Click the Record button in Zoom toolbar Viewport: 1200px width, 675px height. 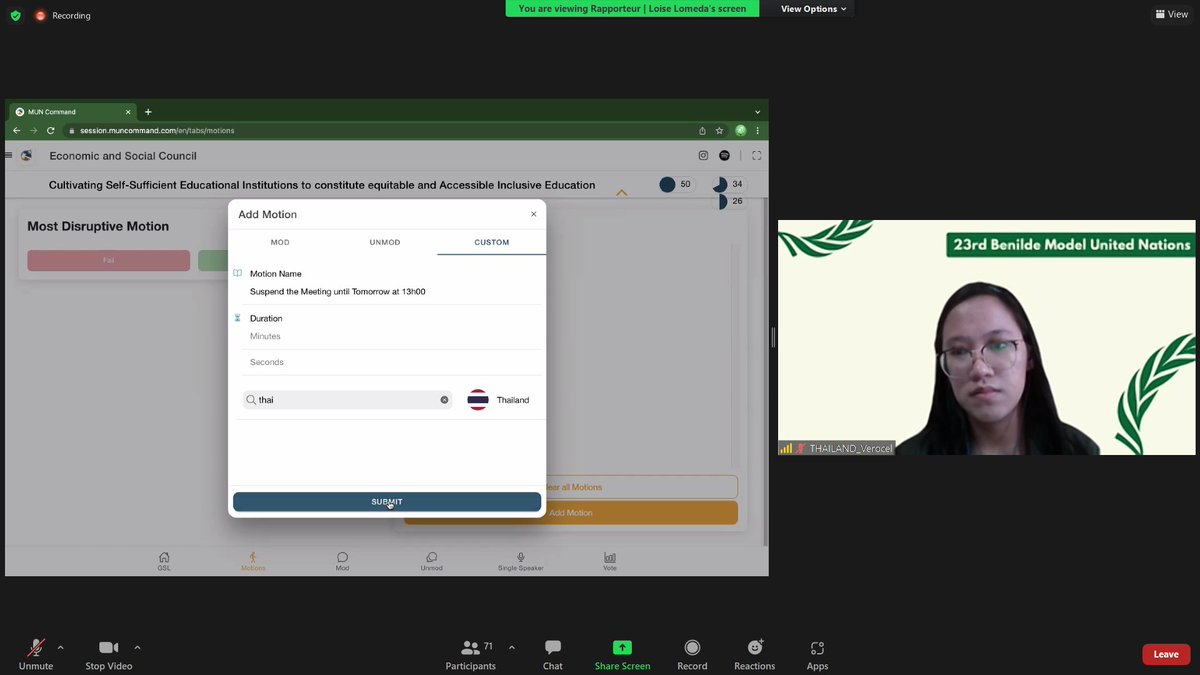coord(692,655)
